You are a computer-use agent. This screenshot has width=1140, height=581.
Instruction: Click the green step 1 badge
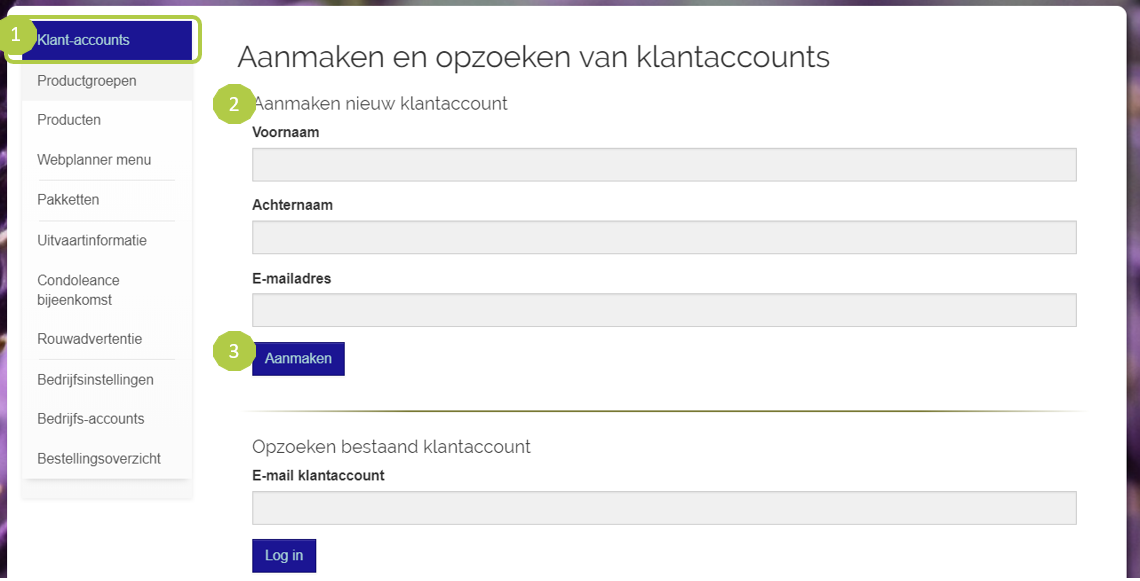tap(16, 36)
